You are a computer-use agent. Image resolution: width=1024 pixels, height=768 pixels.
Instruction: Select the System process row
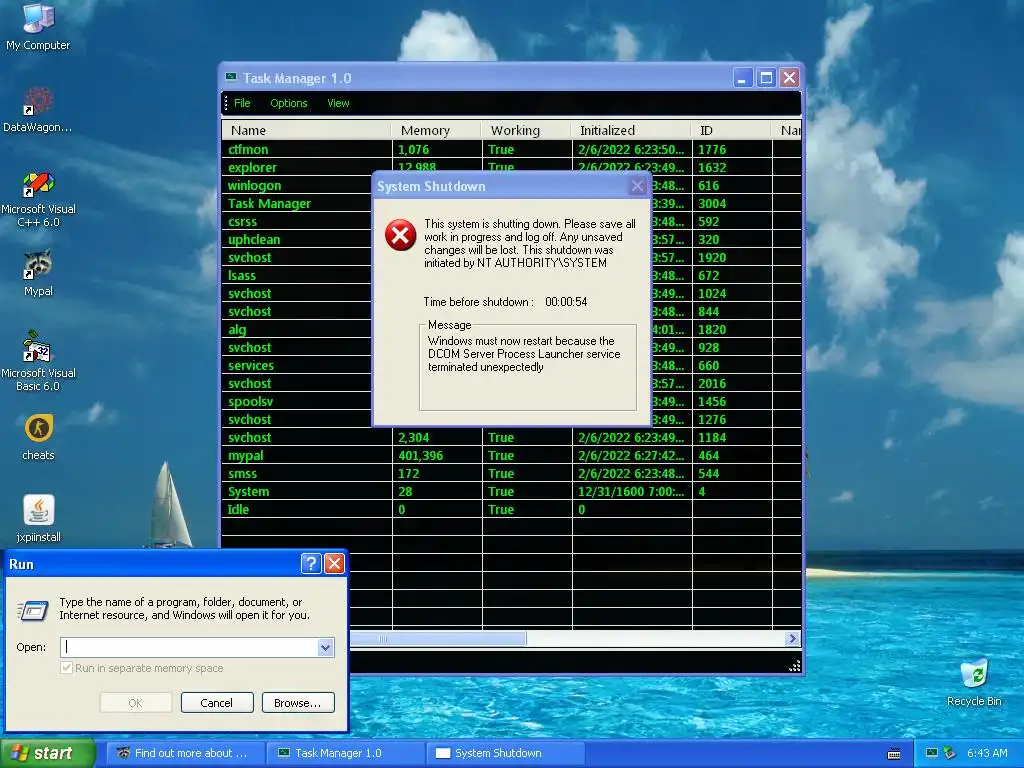point(511,492)
